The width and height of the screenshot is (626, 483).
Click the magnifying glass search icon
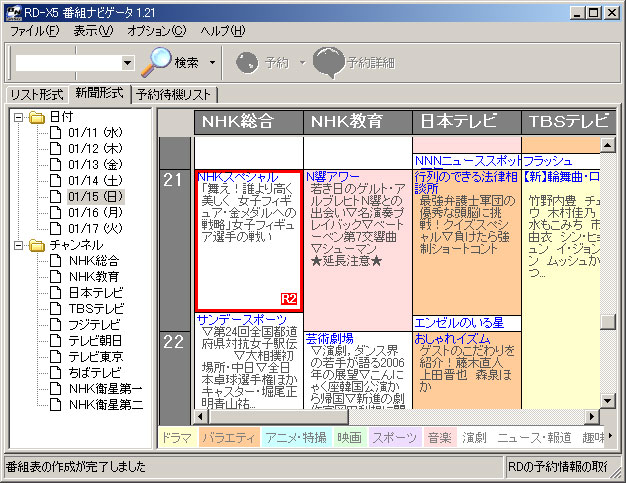click(156, 61)
